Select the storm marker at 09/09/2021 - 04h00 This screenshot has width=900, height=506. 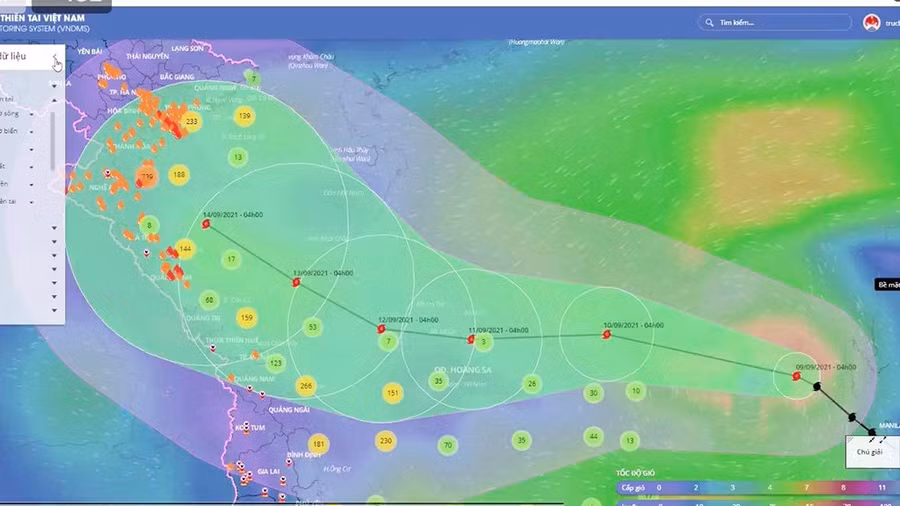tap(796, 376)
